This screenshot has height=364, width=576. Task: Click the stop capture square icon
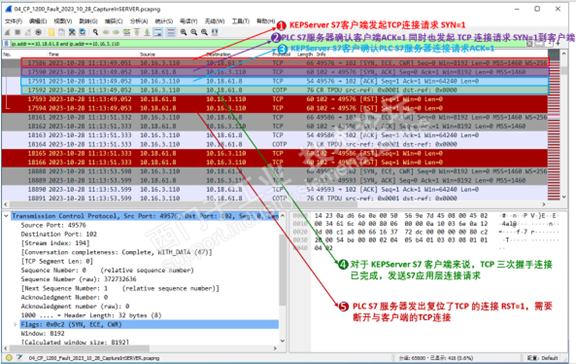click(x=17, y=32)
